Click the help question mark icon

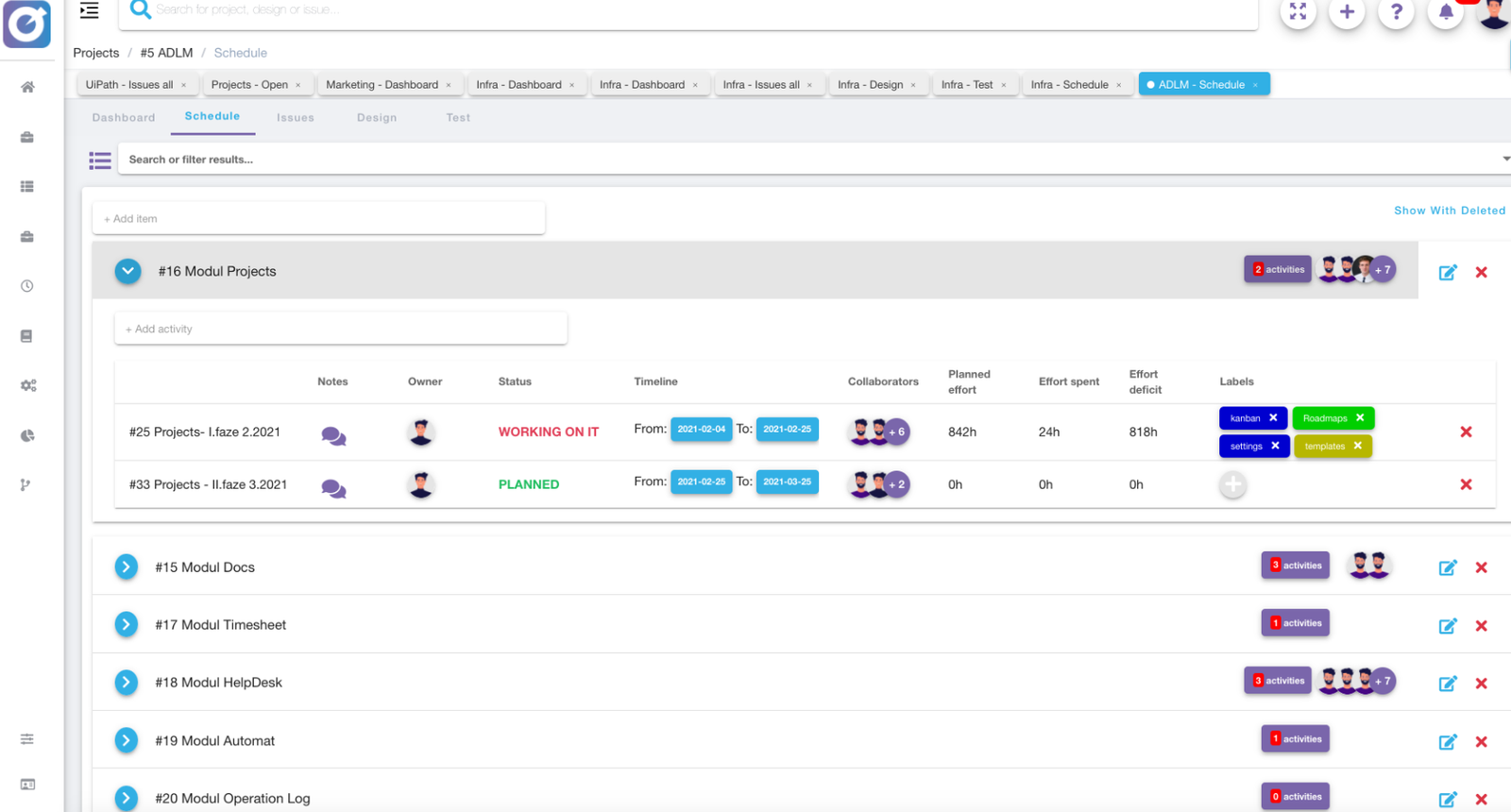coord(1396,12)
